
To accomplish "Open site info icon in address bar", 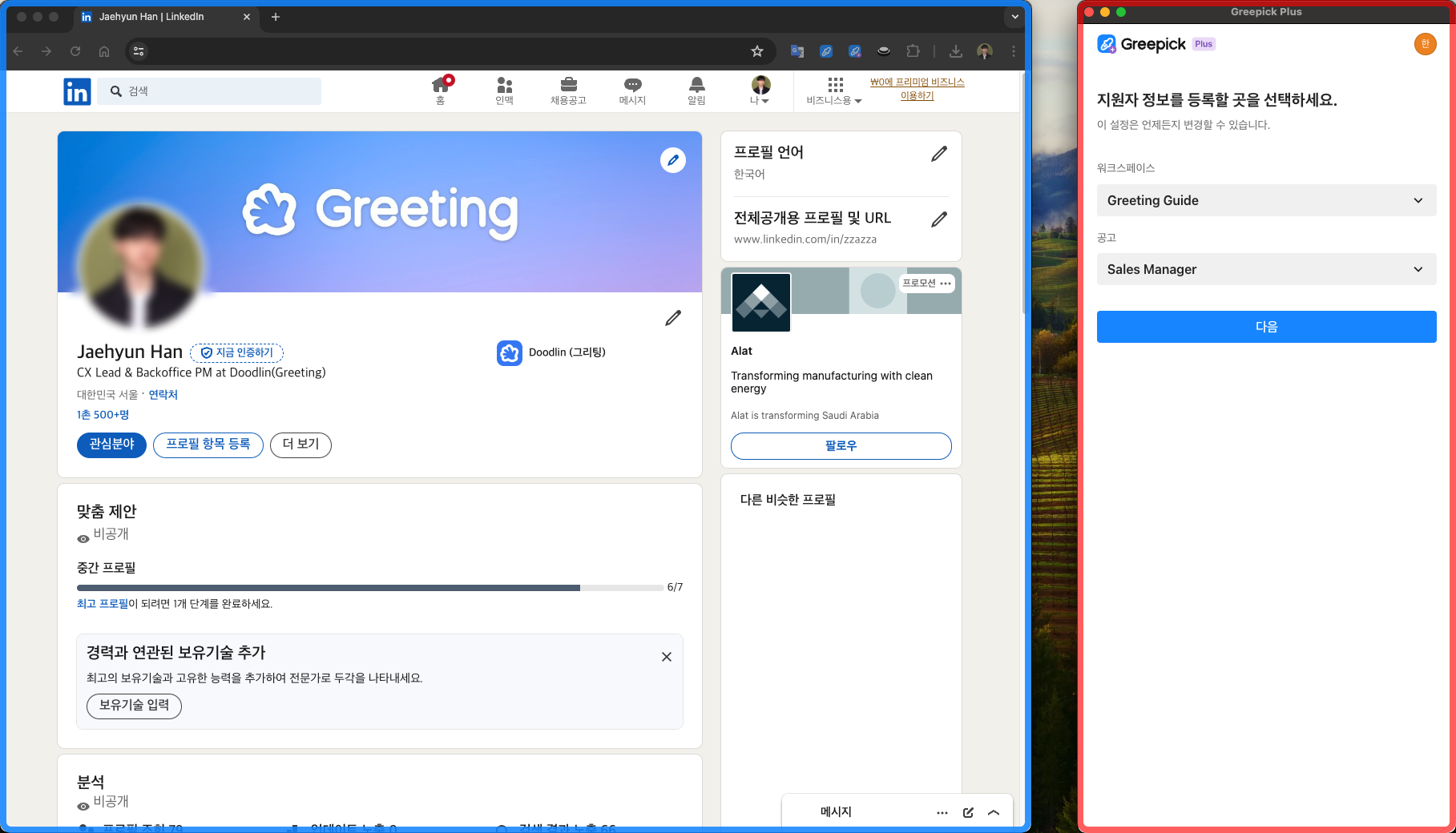I will (x=139, y=51).
